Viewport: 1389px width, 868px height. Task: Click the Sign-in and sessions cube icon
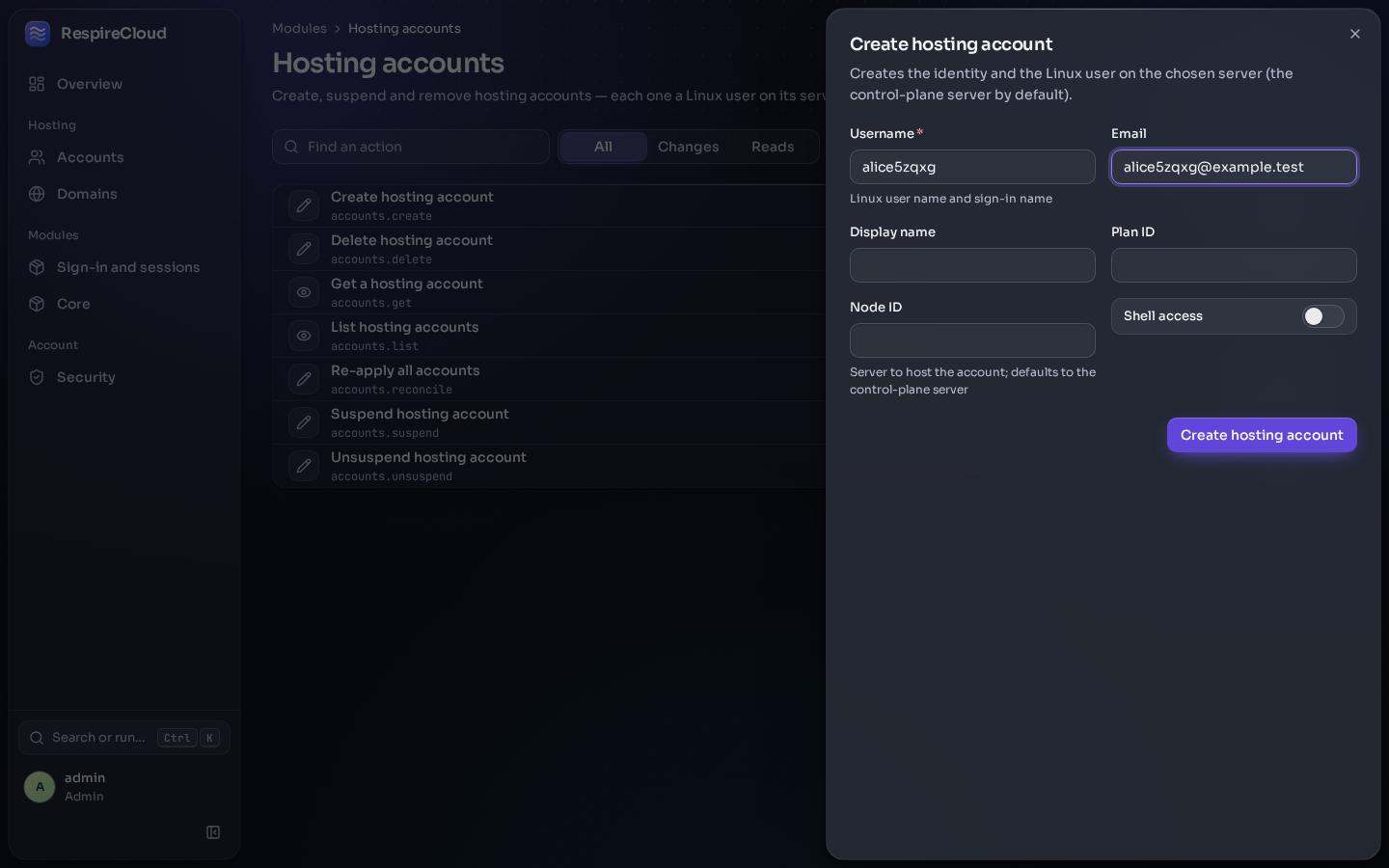point(37,267)
